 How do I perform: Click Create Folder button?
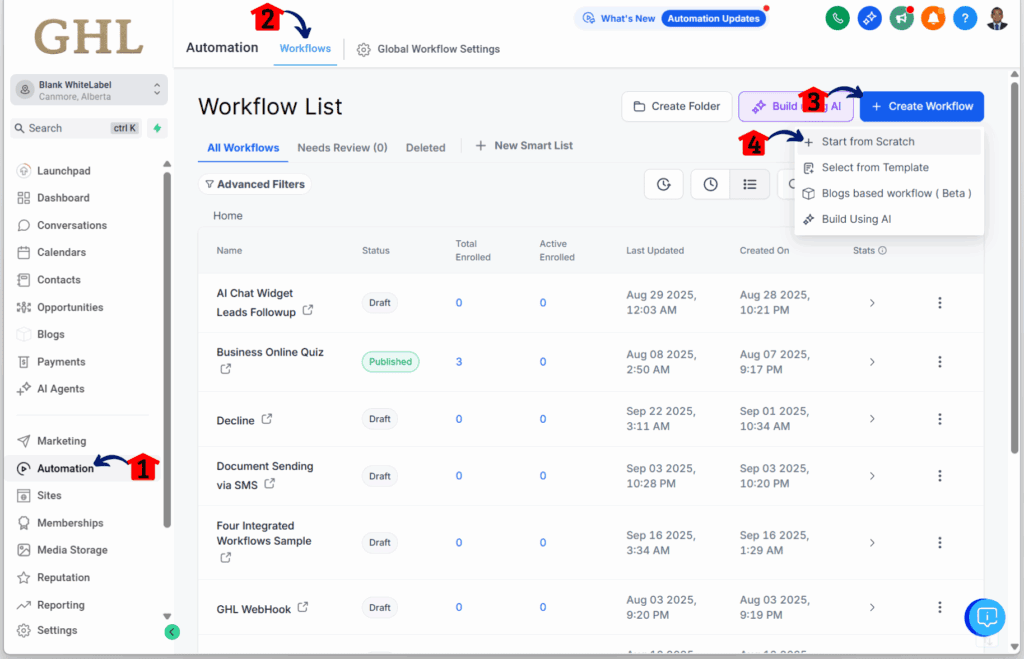point(677,106)
